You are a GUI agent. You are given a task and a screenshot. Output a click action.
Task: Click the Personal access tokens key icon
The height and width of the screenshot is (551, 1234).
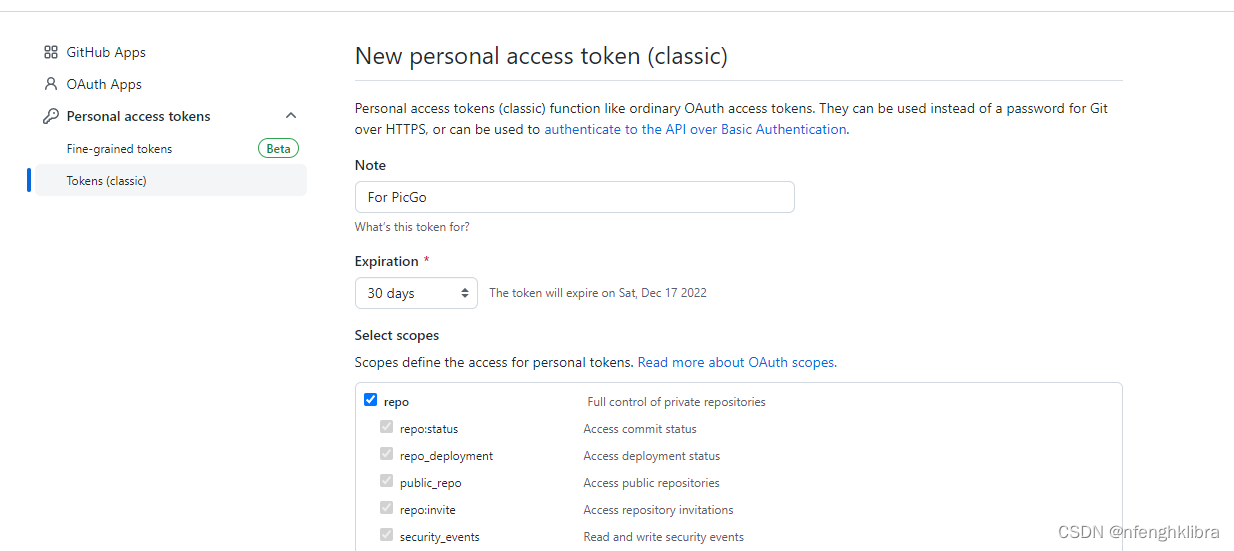[51, 116]
